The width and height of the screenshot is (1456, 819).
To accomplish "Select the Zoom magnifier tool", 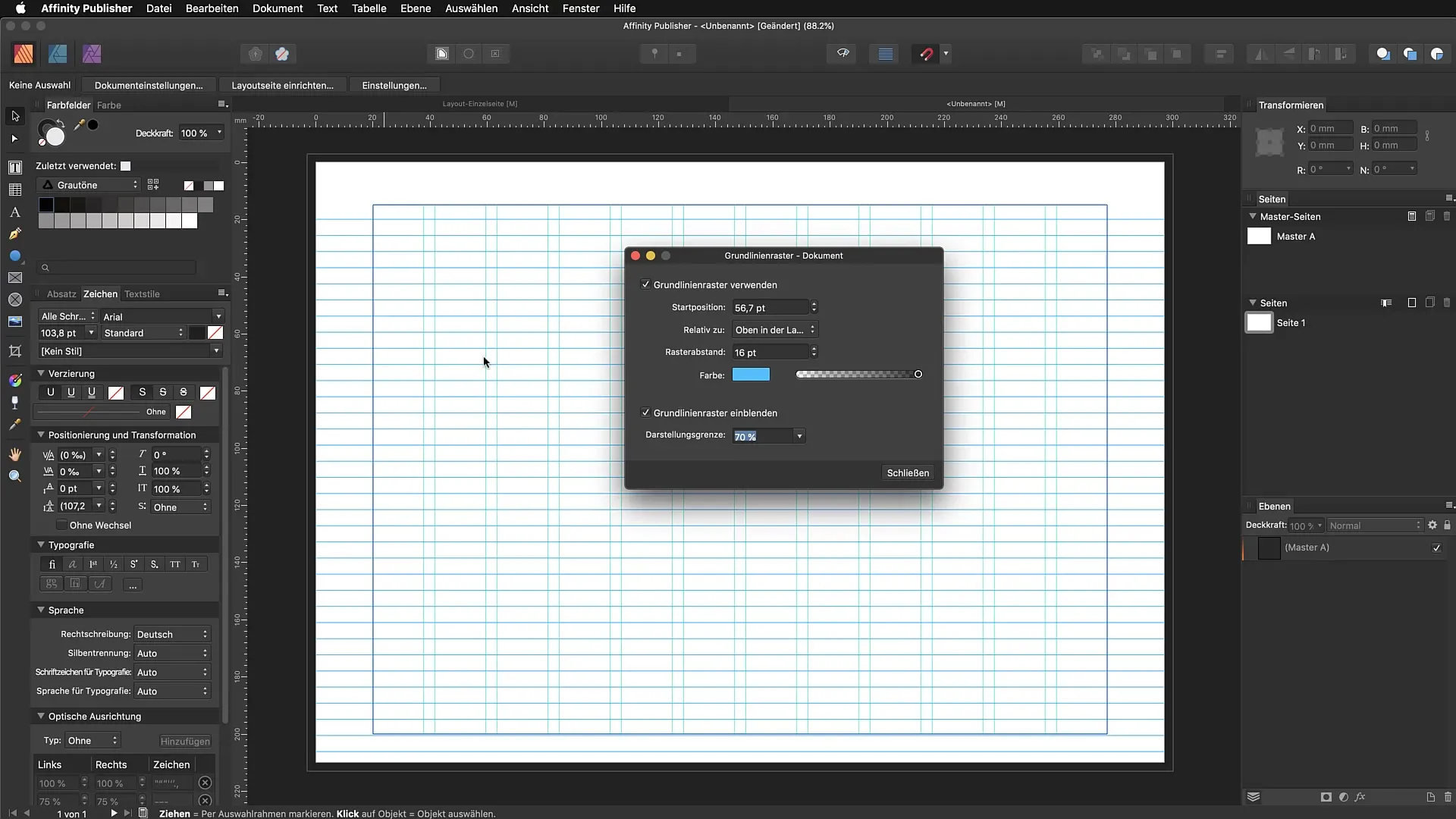I will [x=14, y=476].
